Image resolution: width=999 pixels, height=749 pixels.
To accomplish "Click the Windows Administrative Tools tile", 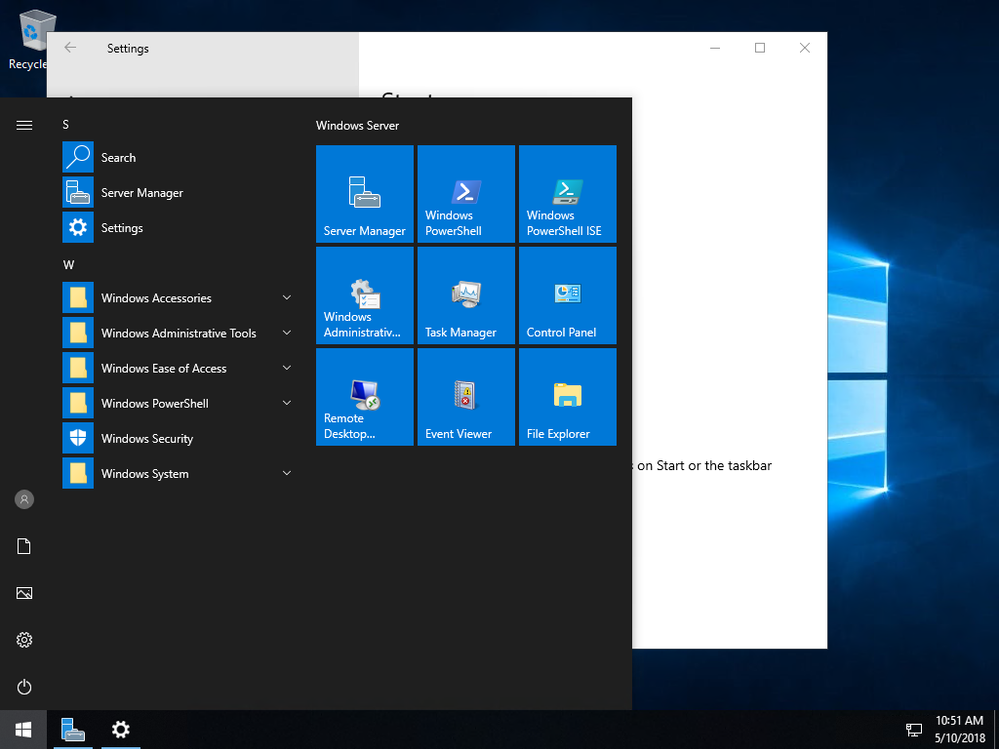I will pos(364,295).
